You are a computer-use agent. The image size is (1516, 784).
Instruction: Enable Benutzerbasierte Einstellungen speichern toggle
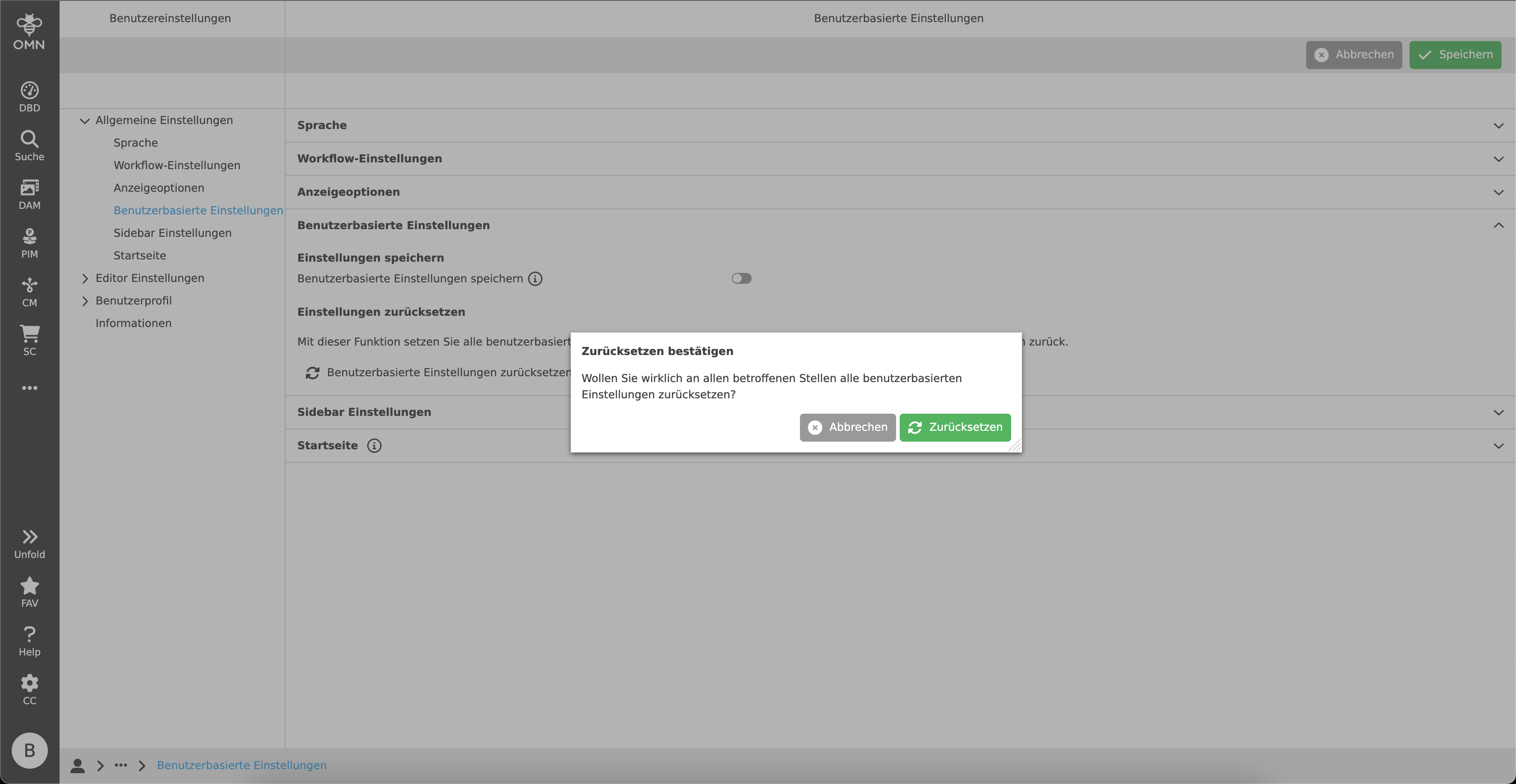tap(741, 278)
